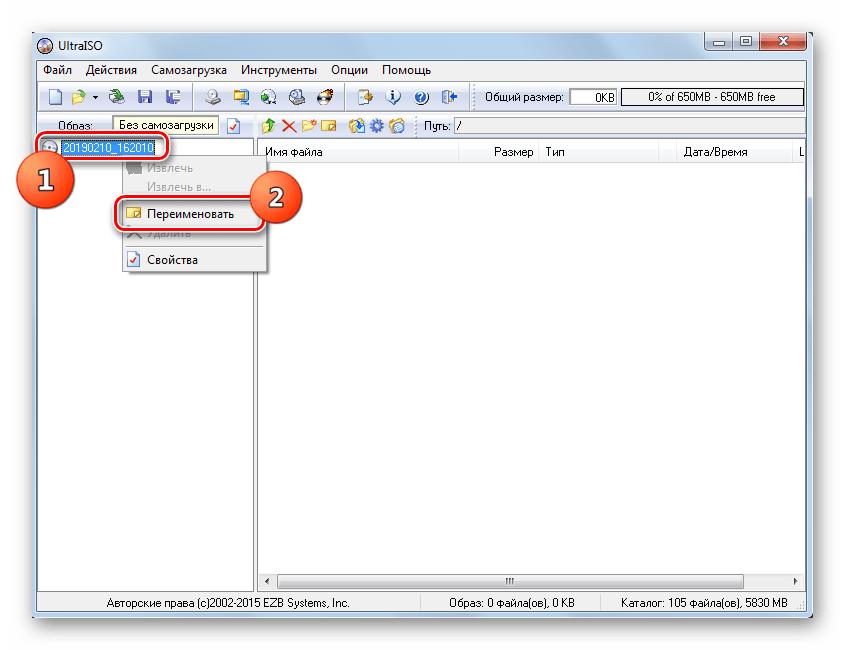The height and width of the screenshot is (650, 845).
Task: Open Help with the question mark icon
Action: tap(421, 97)
